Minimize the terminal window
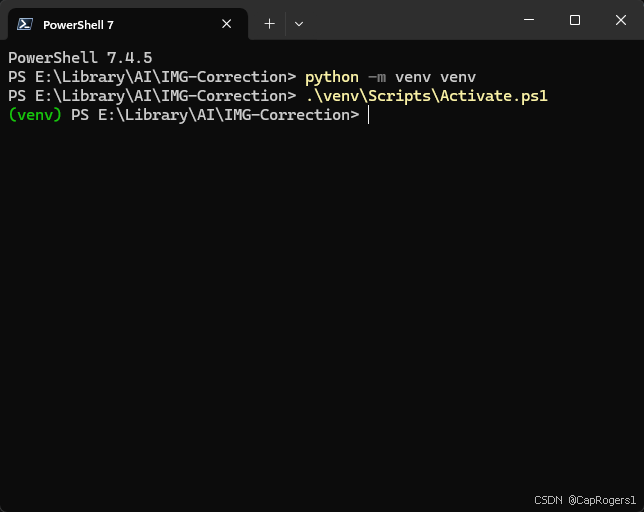The height and width of the screenshot is (512, 644). click(x=529, y=20)
